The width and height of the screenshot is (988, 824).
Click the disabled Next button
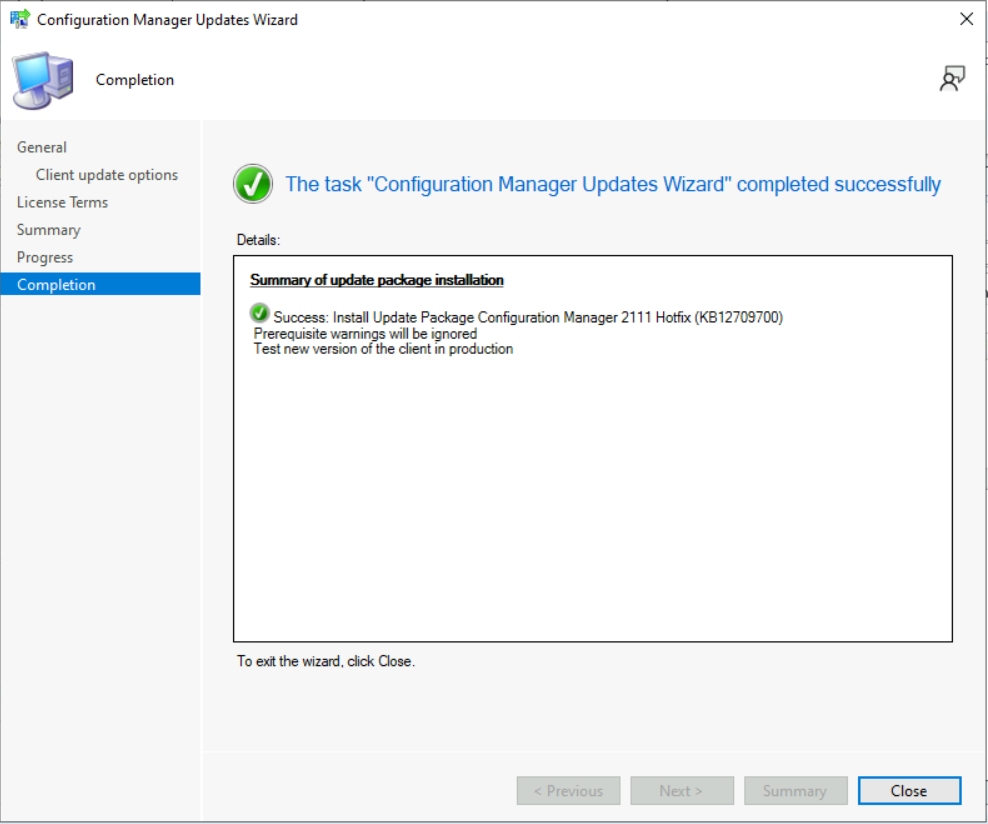pos(682,791)
